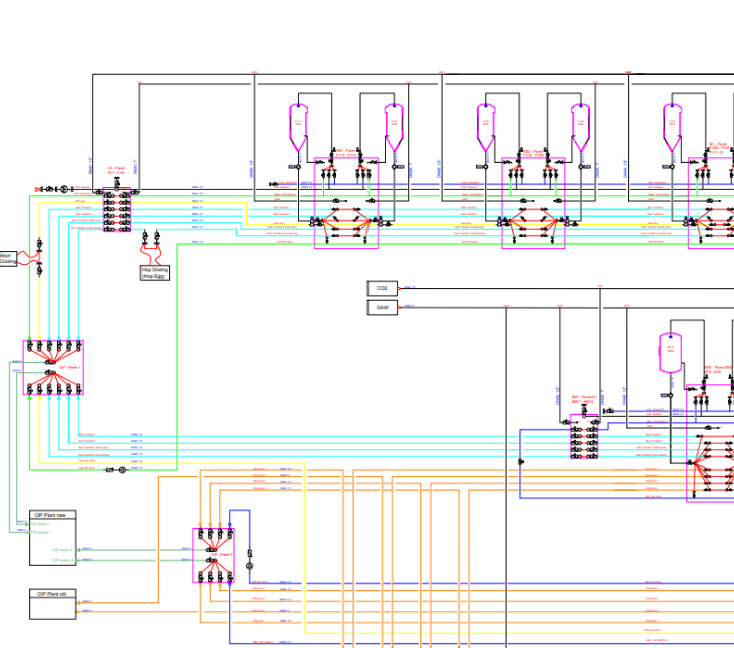Screen dimensions: 734x648
Task: Select the CIP - Panel 1 valve manifold
Action: coord(53,367)
